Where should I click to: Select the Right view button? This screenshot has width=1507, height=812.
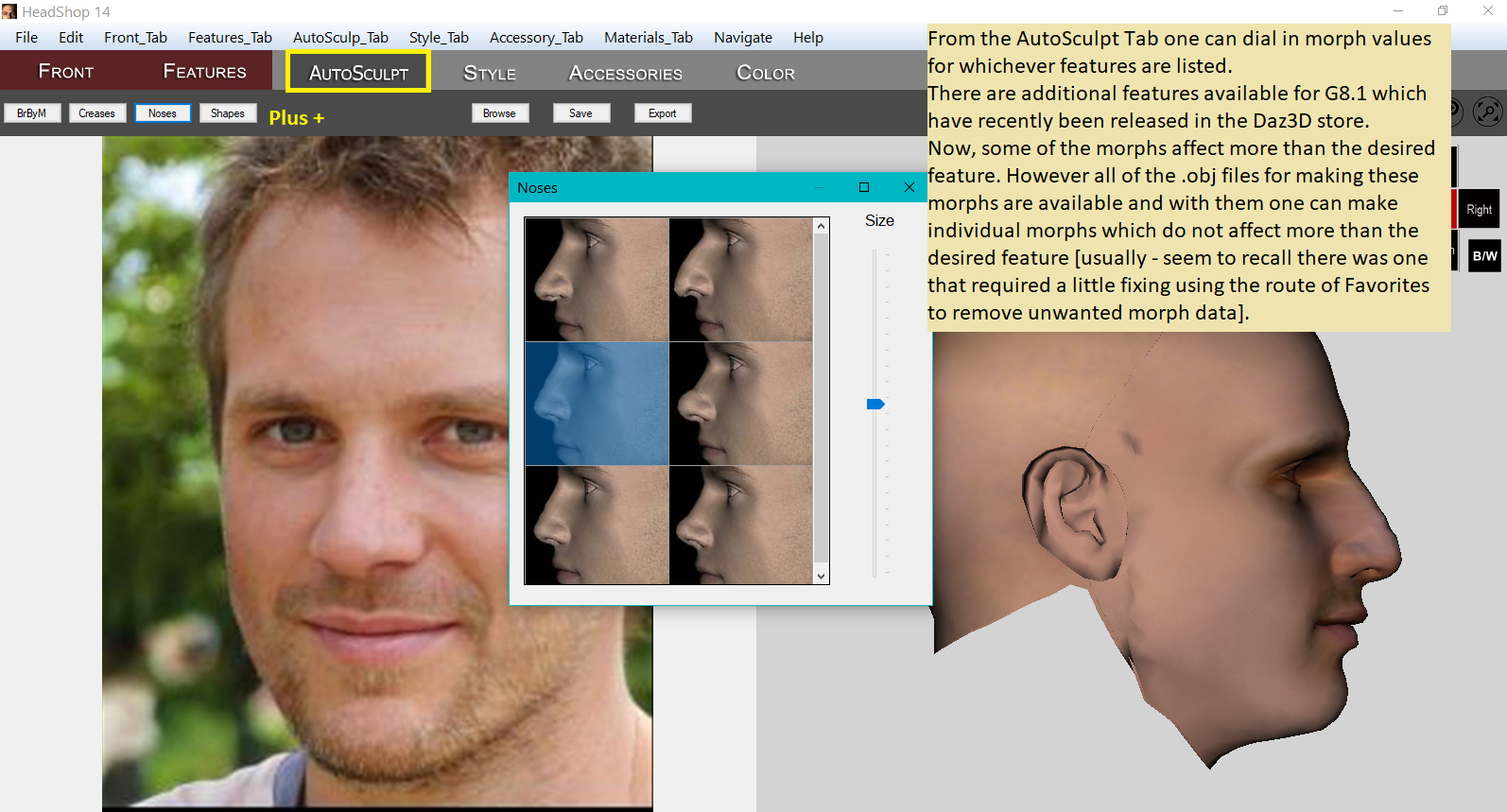(x=1479, y=210)
